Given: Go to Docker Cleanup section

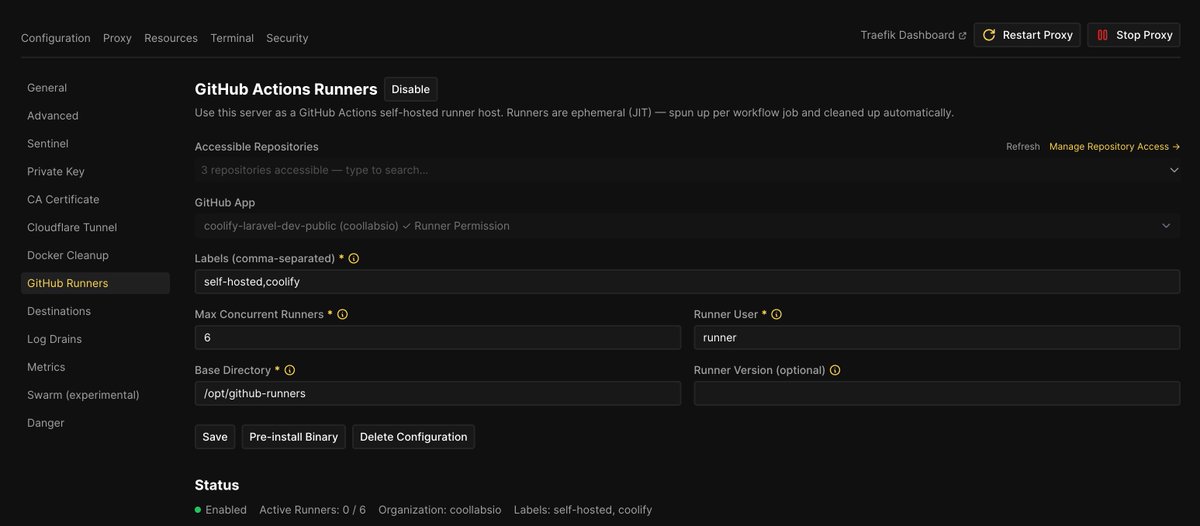Looking at the screenshot, I should click(95, 256).
